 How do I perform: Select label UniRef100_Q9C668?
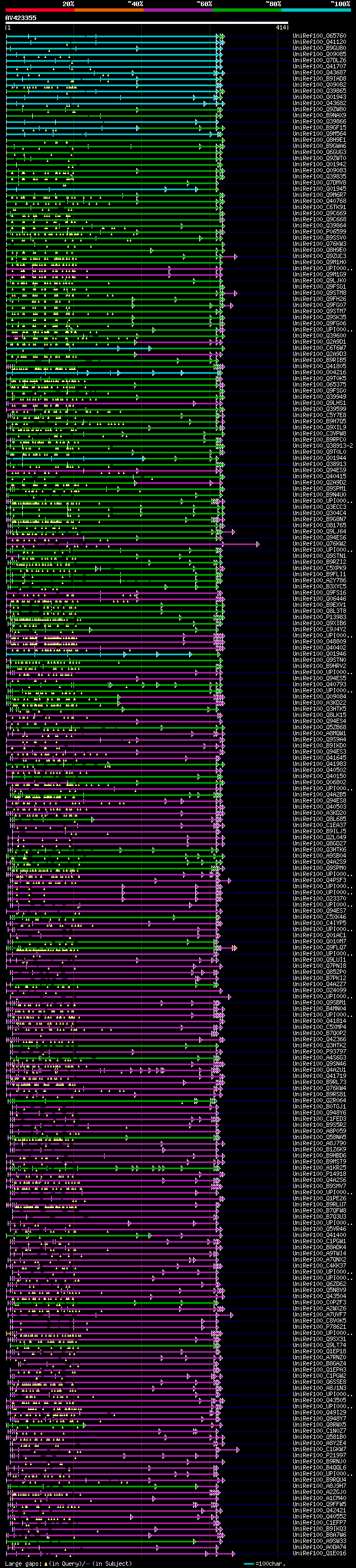click(x=319, y=219)
